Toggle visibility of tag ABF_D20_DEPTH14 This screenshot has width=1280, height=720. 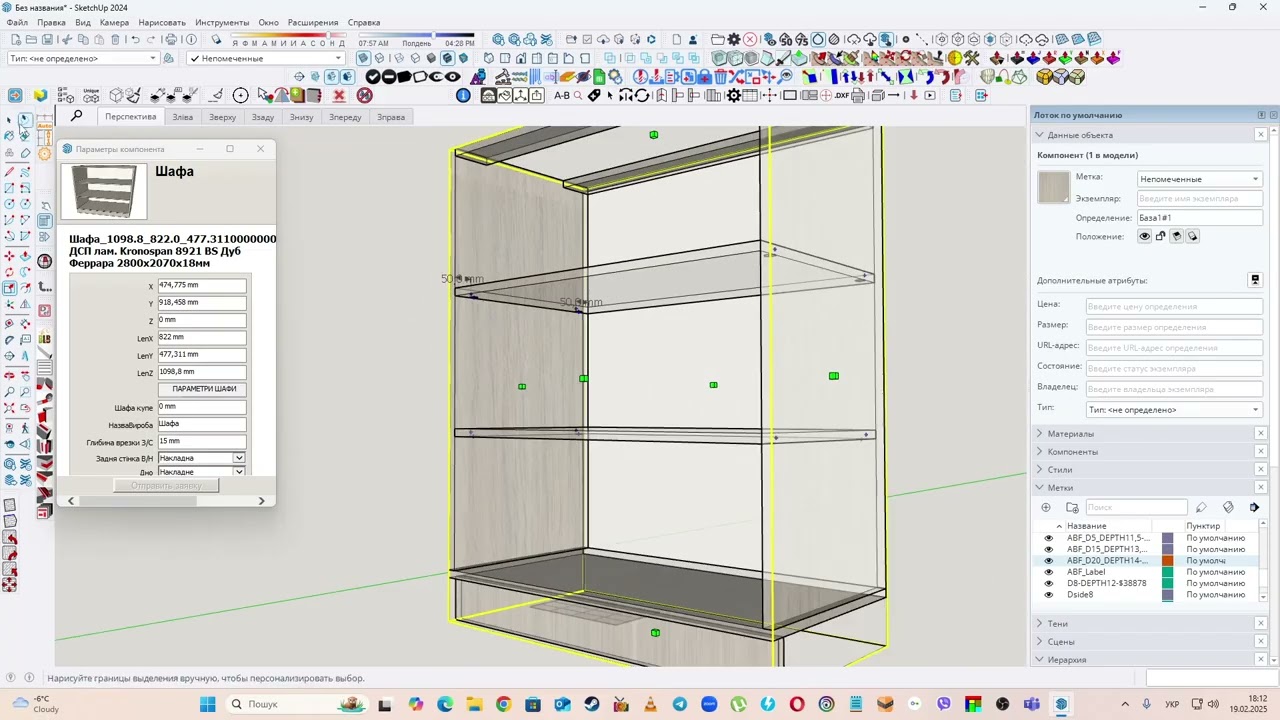(1048, 561)
